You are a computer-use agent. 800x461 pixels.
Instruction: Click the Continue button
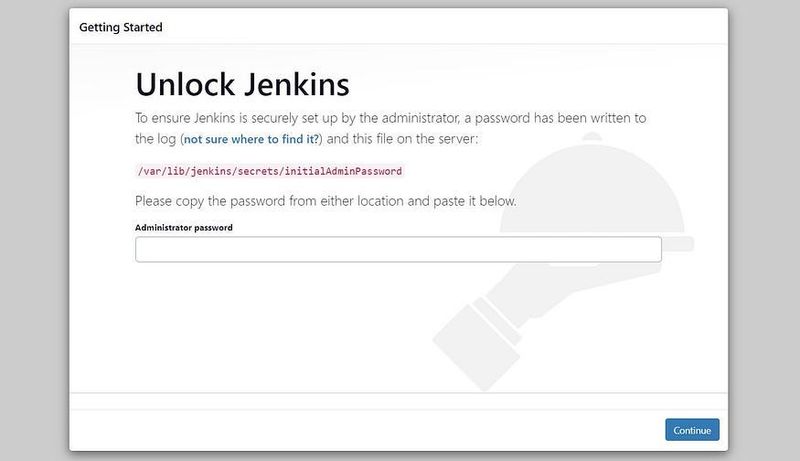[x=691, y=430]
